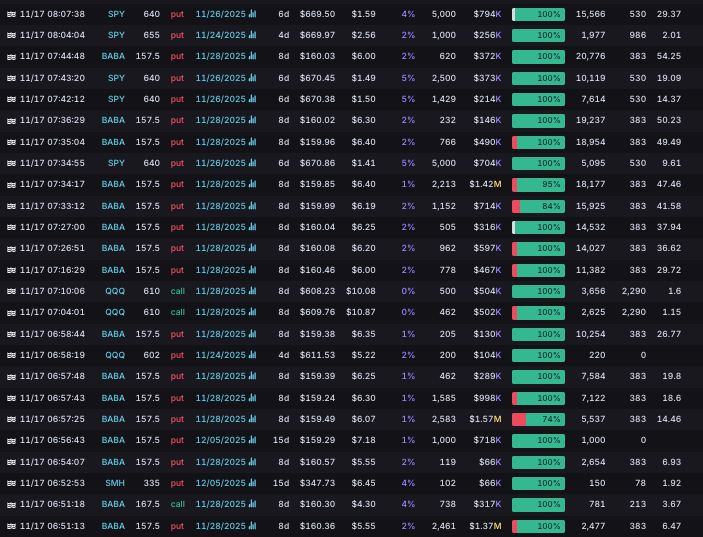
Task: Click the leading icon of the 06:51:13 row
Action: click(x=11, y=526)
